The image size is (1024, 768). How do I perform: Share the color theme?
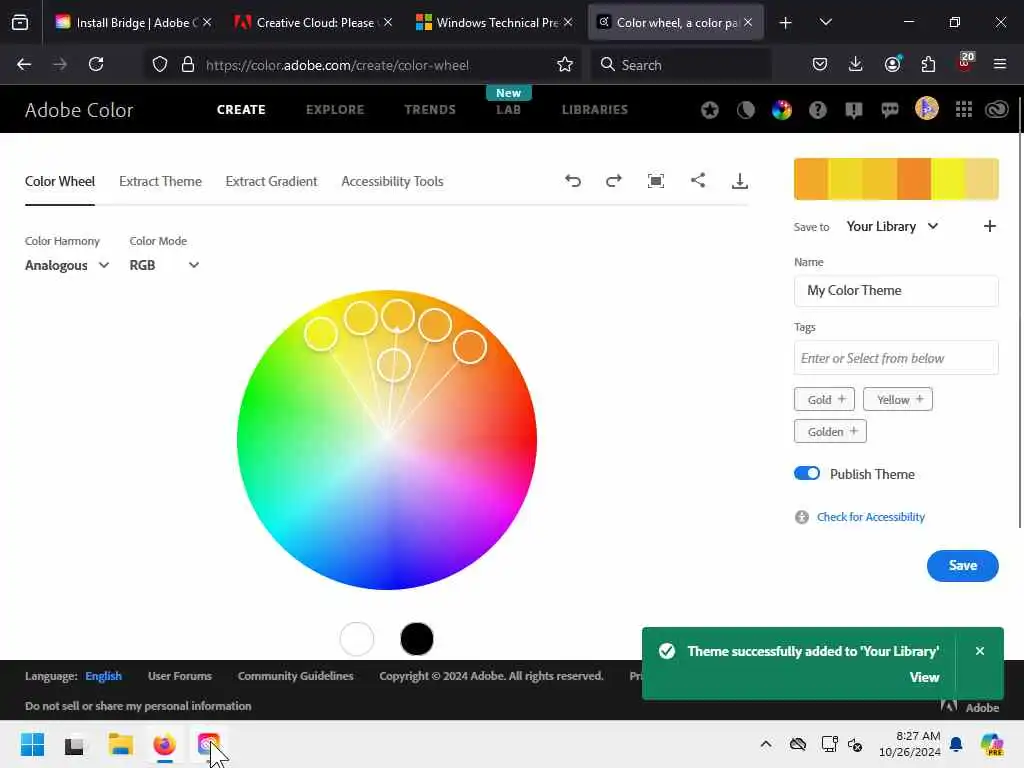click(698, 180)
